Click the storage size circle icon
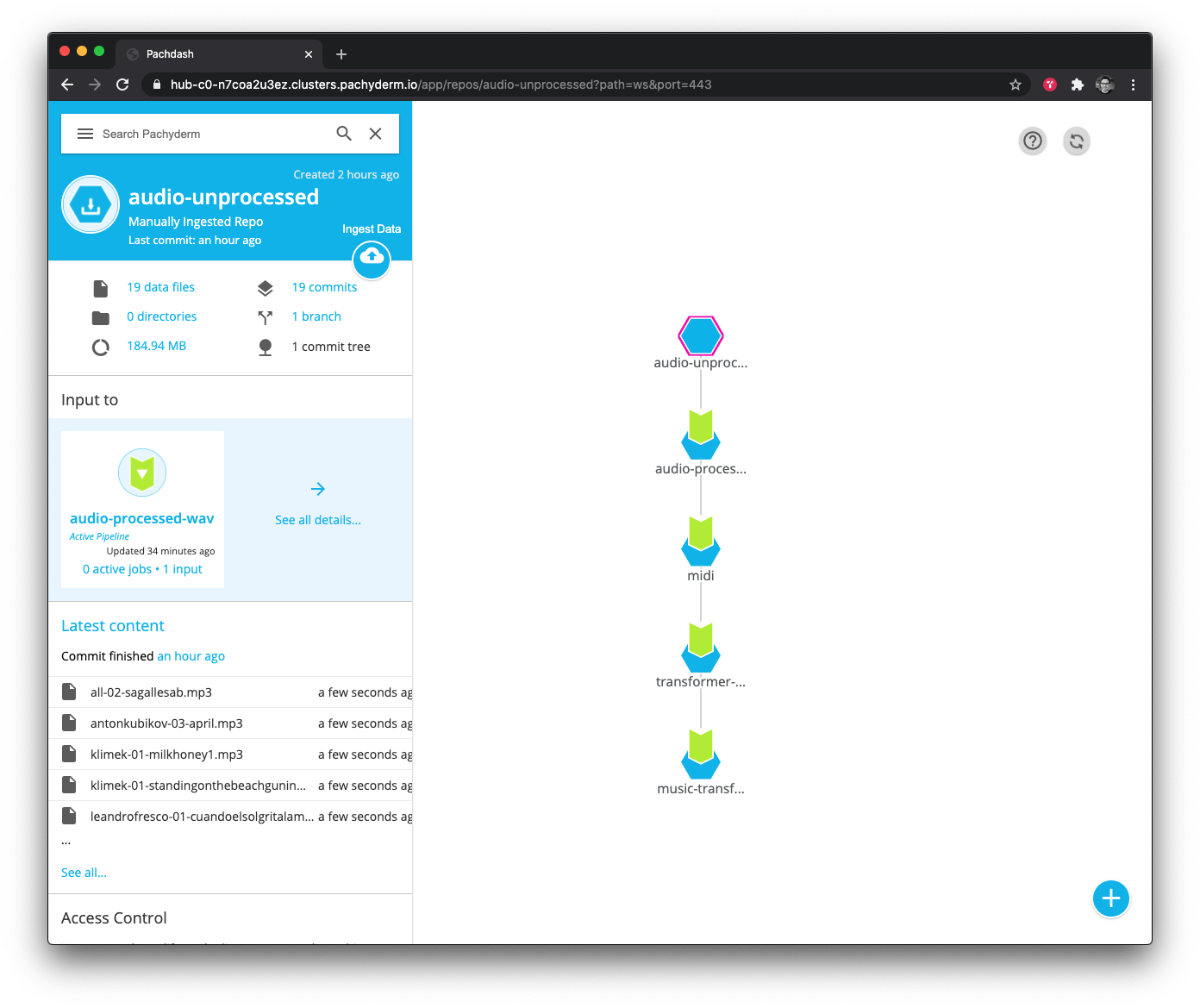Screen dimensions: 1200x1008 pyautogui.click(x=101, y=347)
